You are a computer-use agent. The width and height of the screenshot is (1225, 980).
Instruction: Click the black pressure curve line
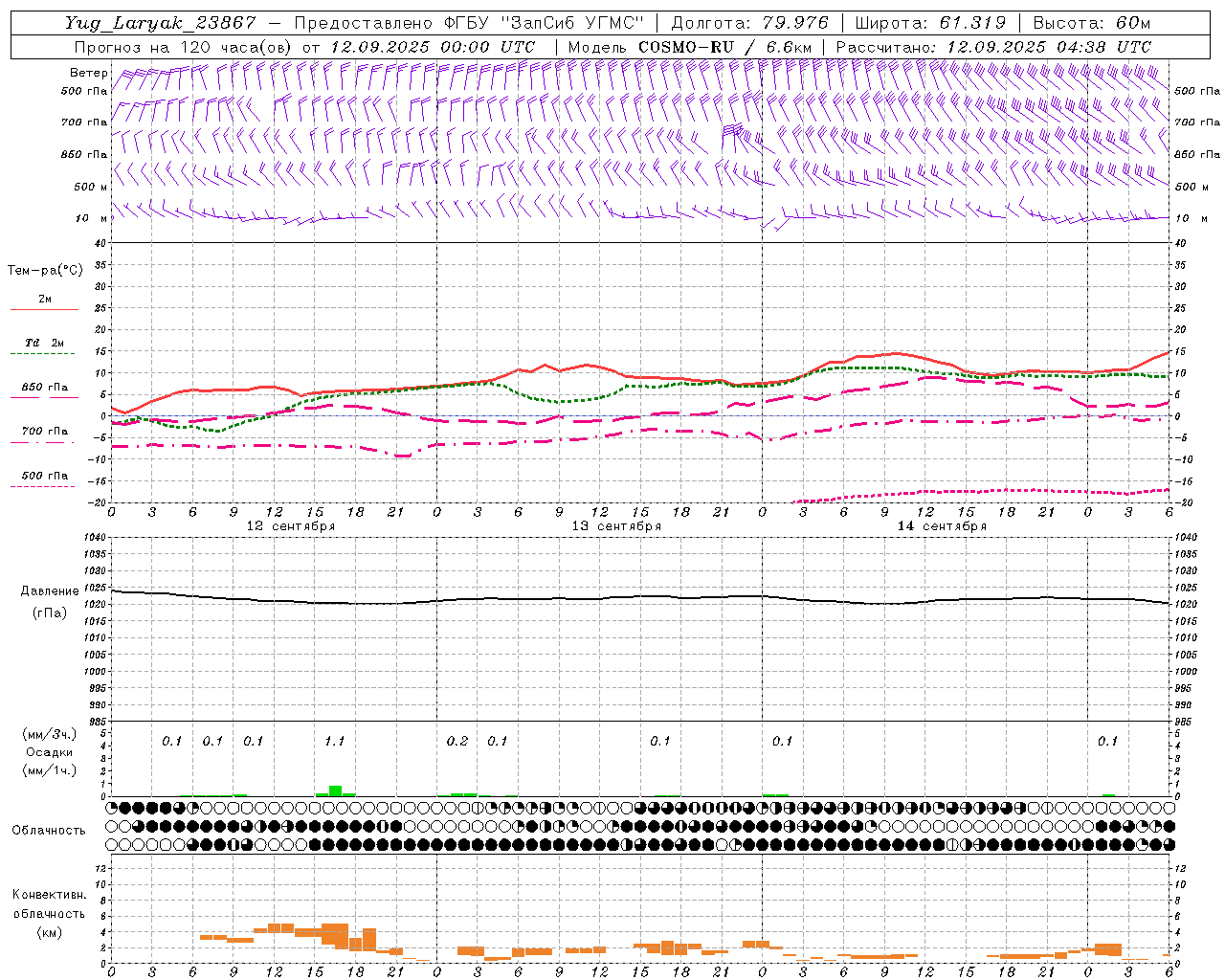(x=639, y=598)
